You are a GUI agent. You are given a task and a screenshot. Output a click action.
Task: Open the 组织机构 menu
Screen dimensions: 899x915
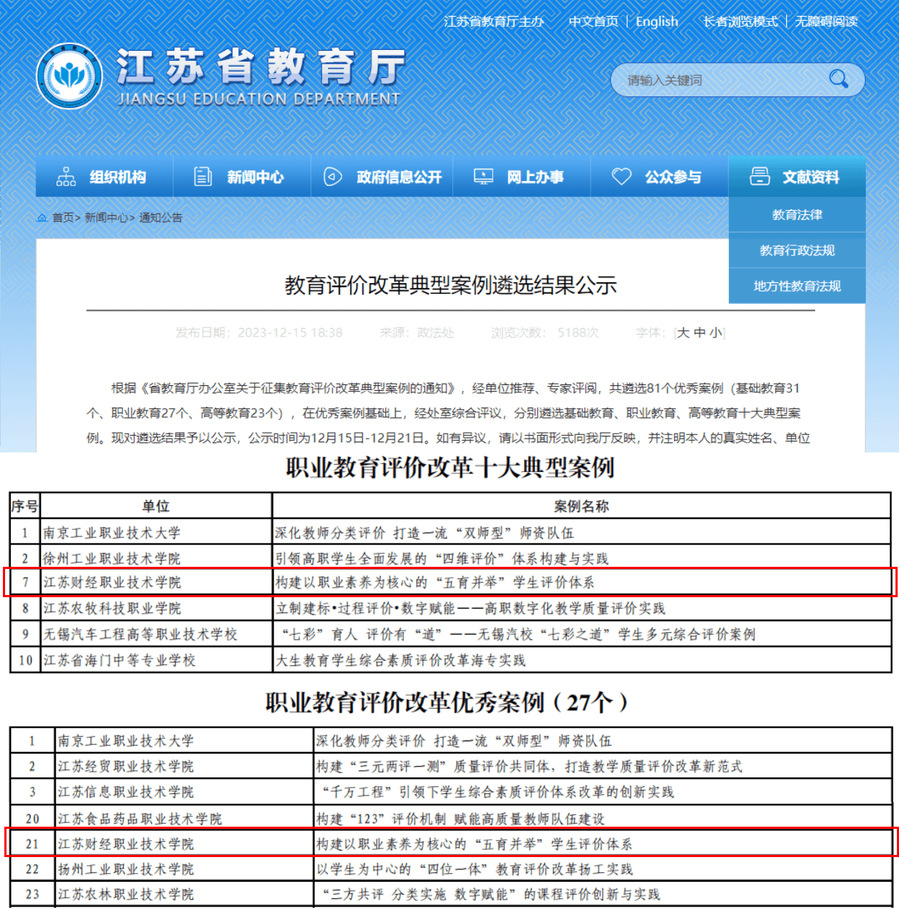coord(104,176)
